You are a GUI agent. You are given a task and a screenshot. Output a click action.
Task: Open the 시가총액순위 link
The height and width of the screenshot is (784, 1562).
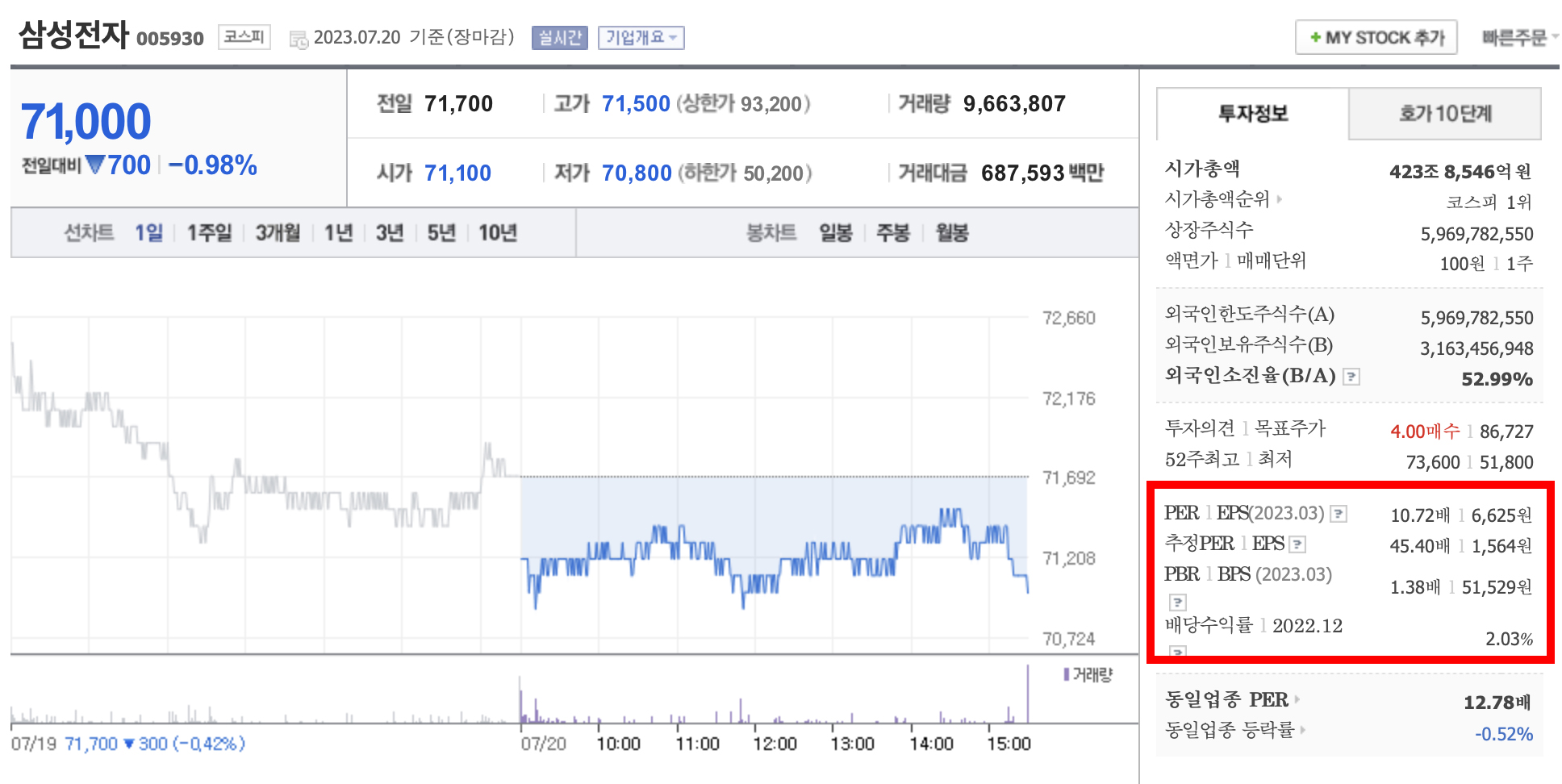coord(1217,199)
